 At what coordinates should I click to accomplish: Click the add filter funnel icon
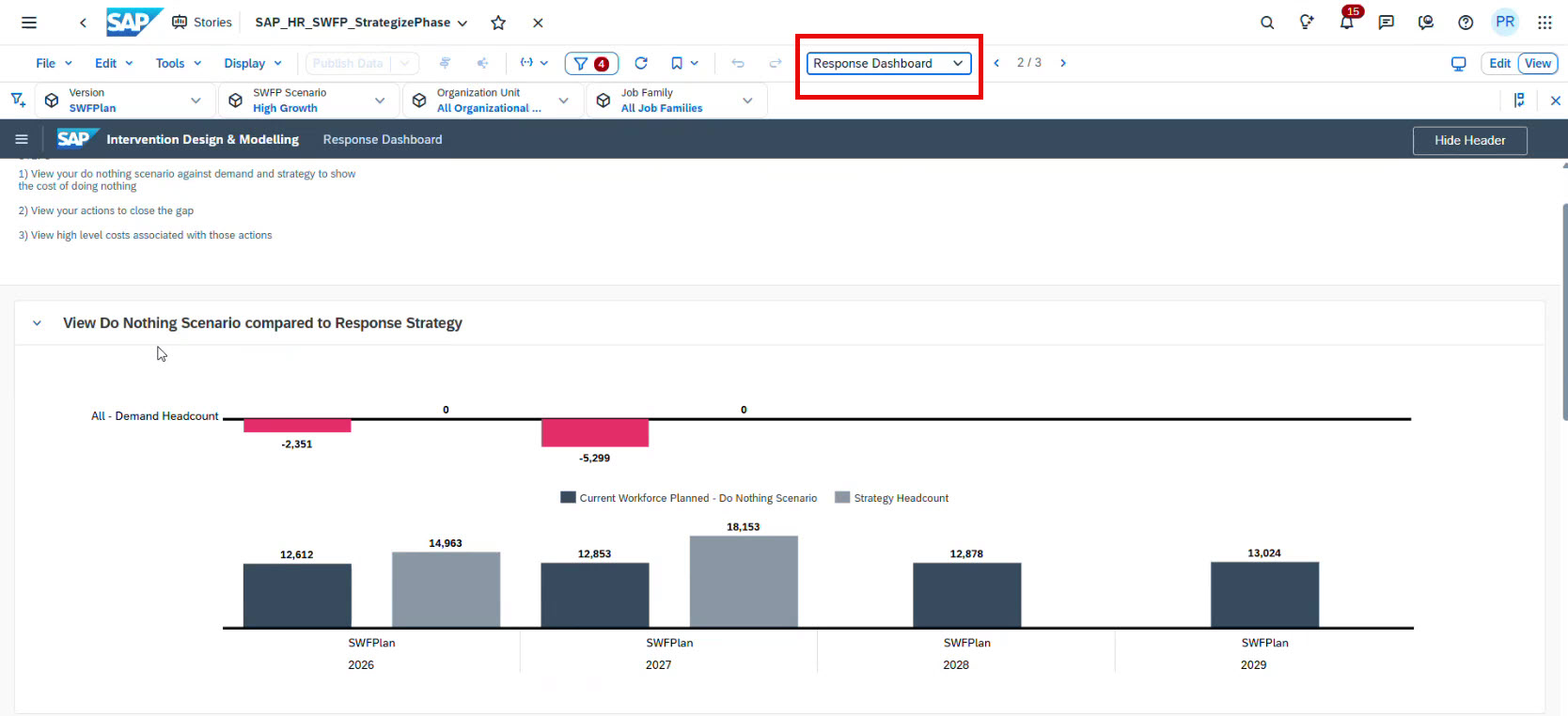pyautogui.click(x=18, y=100)
